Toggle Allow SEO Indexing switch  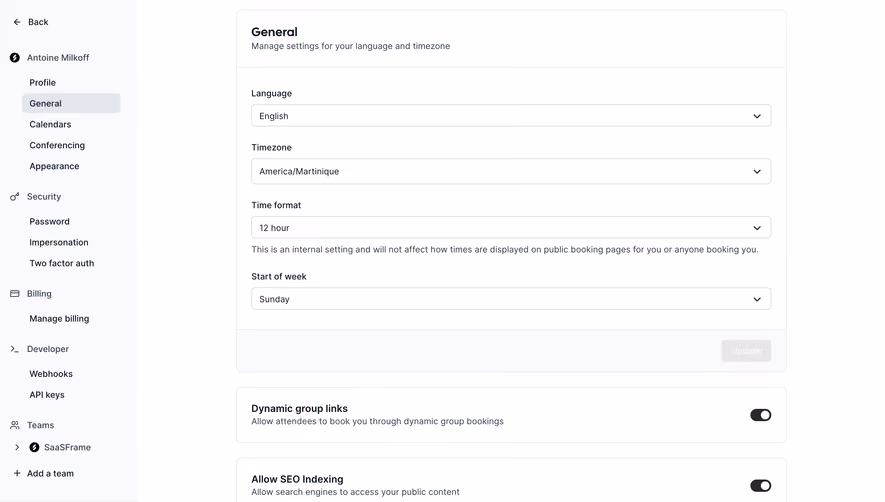click(x=760, y=486)
